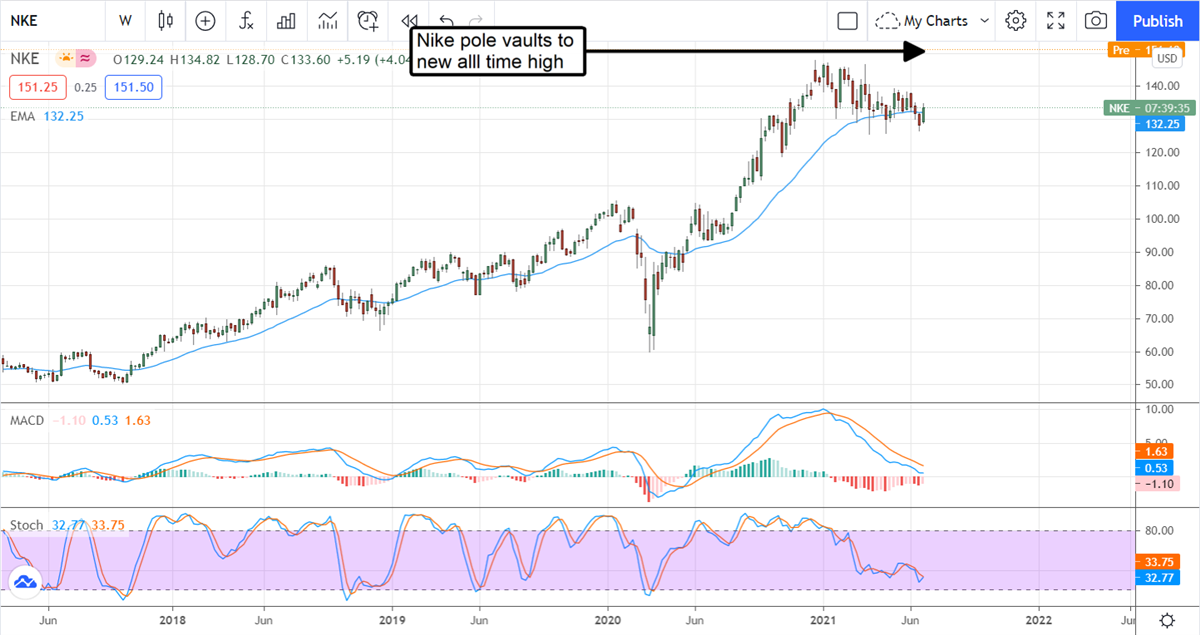The image size is (1200, 635).
Task: Click the Compare or Add Symbol plus icon
Action: (x=205, y=20)
